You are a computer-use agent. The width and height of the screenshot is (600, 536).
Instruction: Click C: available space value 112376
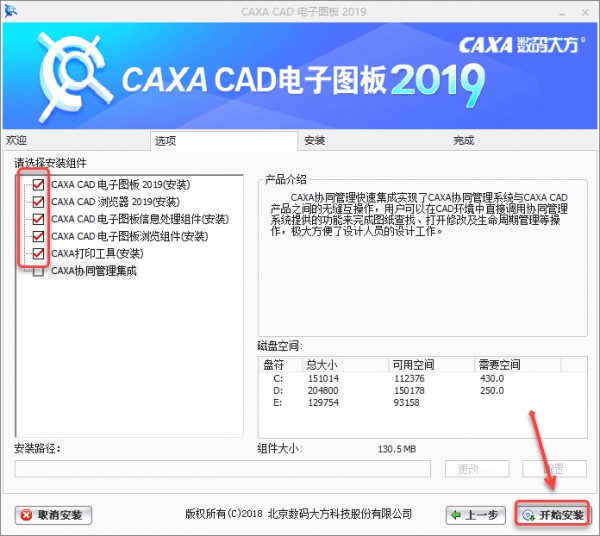(409, 378)
